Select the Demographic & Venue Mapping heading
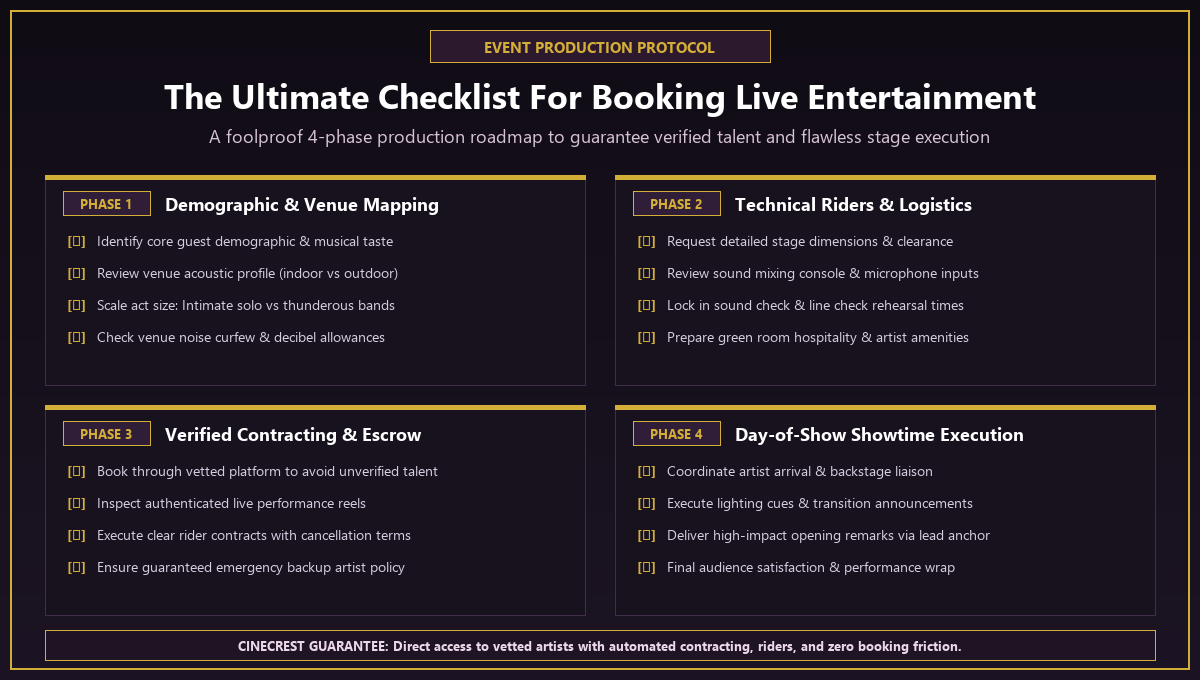This screenshot has width=1200, height=680. pyautogui.click(x=302, y=205)
